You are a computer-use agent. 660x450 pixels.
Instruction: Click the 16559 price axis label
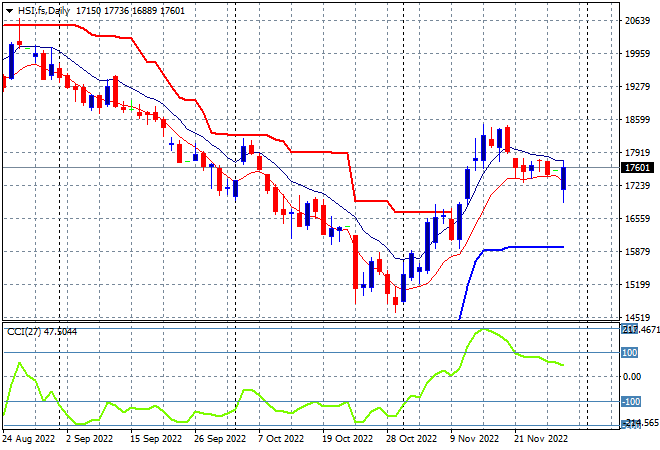click(637, 218)
